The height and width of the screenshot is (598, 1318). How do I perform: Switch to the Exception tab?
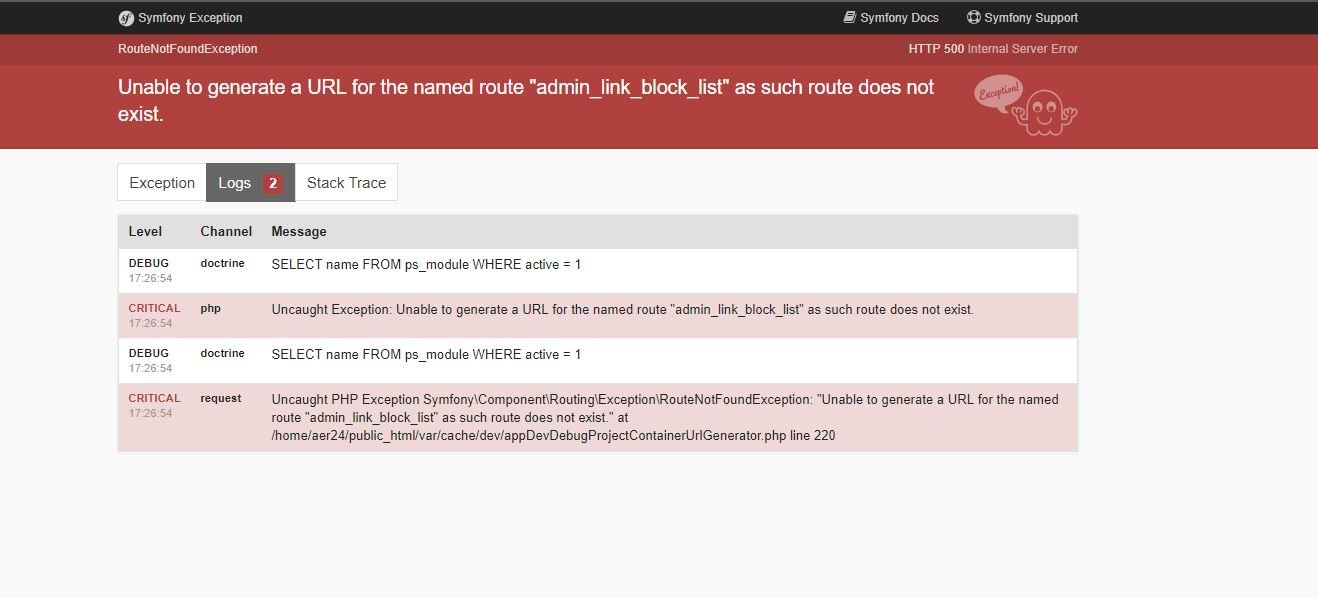pos(162,183)
